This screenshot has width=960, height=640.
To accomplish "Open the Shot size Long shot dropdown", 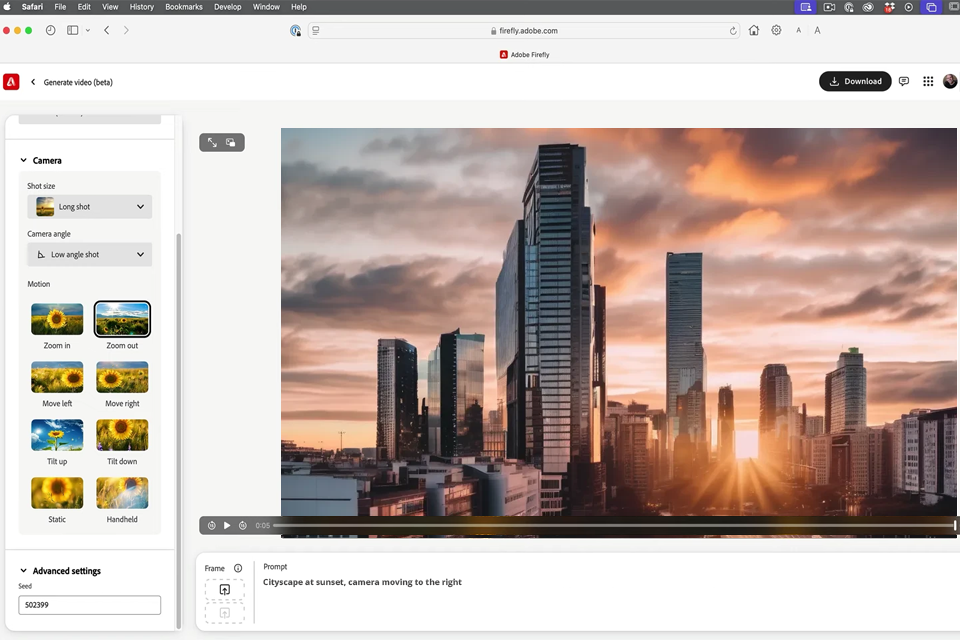I will point(89,206).
